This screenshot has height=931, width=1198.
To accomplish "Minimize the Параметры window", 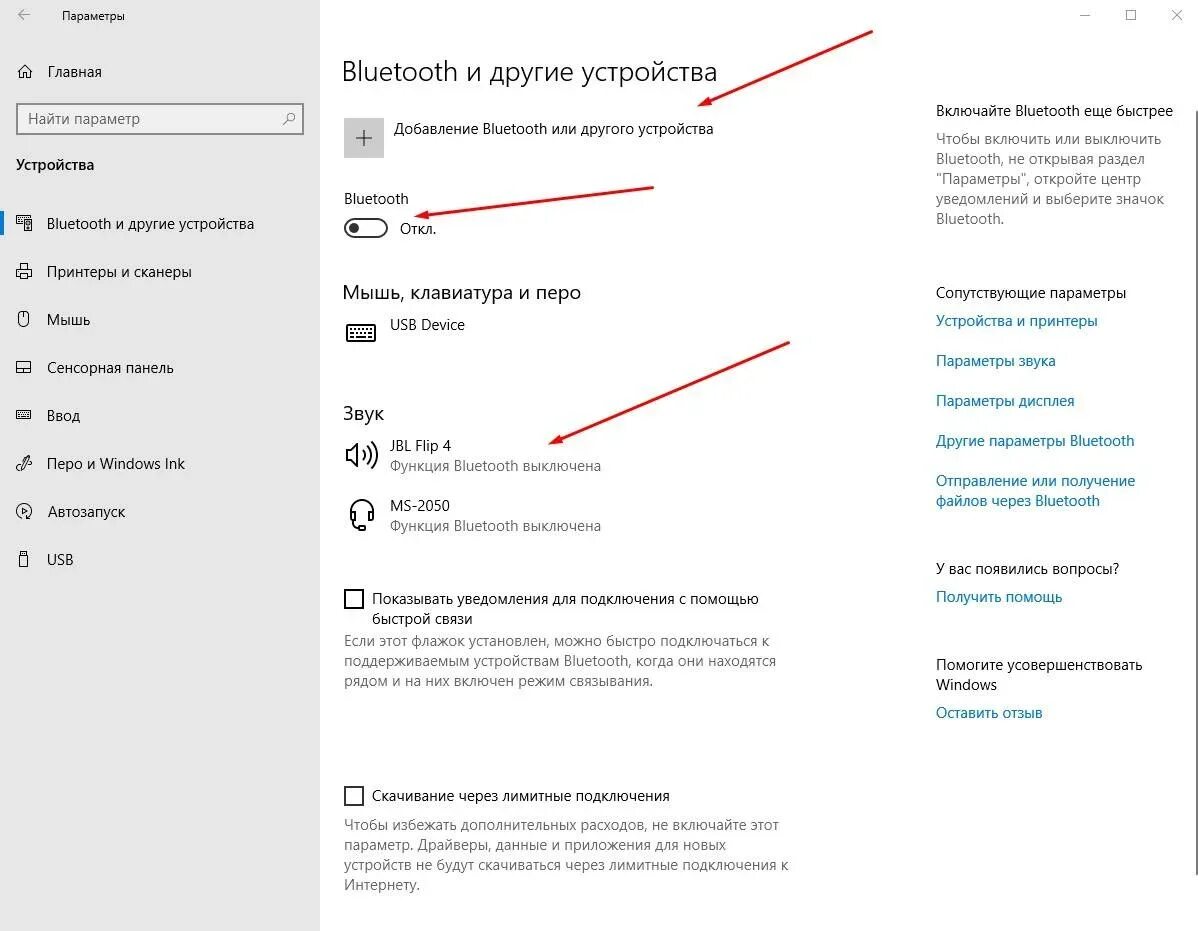I will (x=1085, y=15).
